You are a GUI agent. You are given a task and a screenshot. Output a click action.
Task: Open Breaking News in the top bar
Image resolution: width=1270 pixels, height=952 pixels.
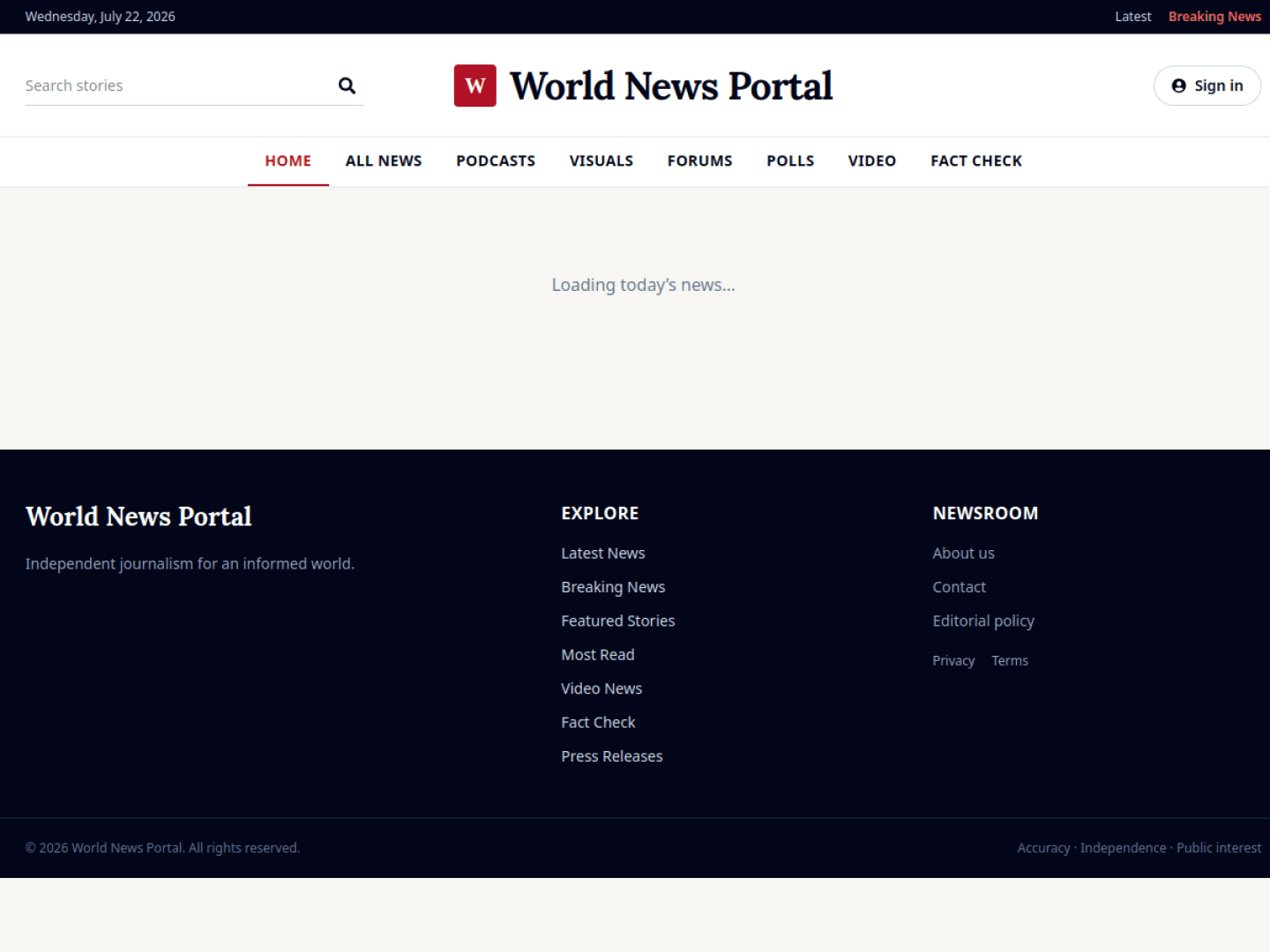[x=1214, y=17]
